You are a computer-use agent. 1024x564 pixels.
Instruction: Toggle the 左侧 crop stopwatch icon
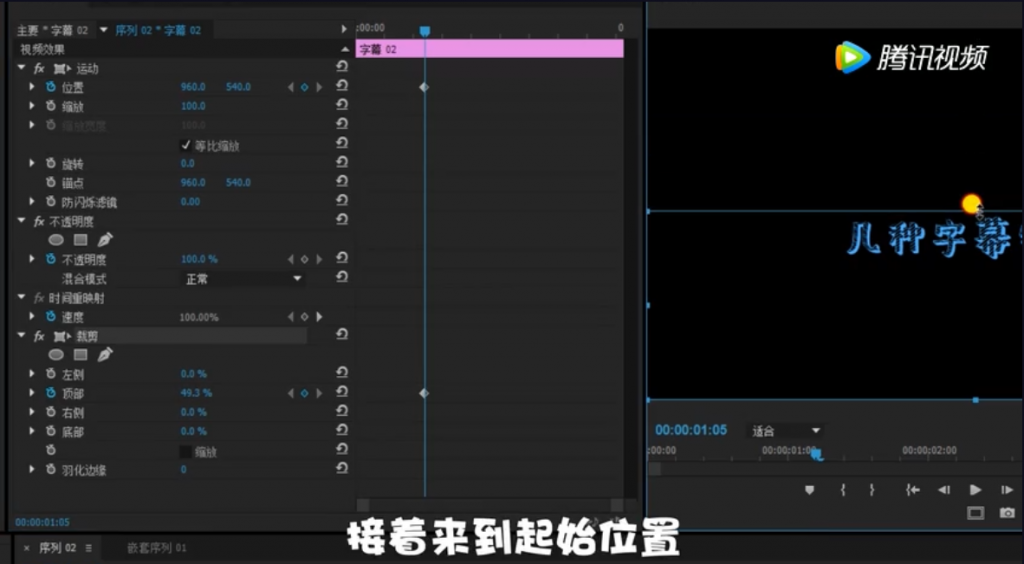coord(51,374)
